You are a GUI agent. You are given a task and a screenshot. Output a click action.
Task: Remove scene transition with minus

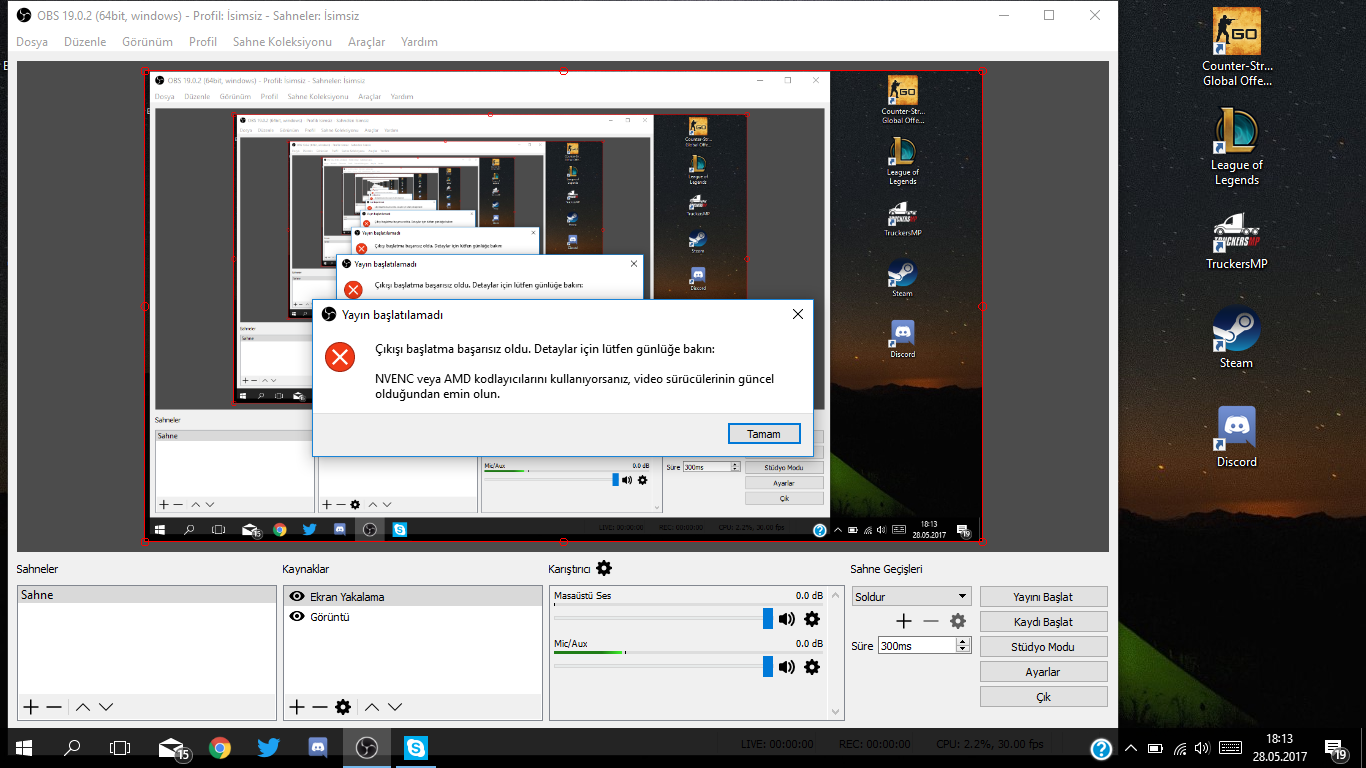point(931,621)
